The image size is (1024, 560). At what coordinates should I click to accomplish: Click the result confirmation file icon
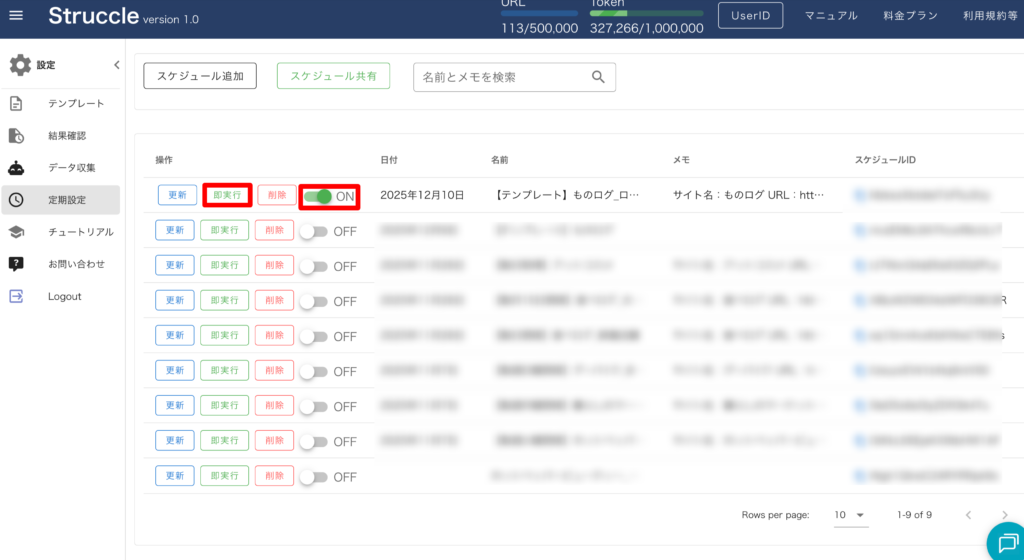tap(16, 135)
